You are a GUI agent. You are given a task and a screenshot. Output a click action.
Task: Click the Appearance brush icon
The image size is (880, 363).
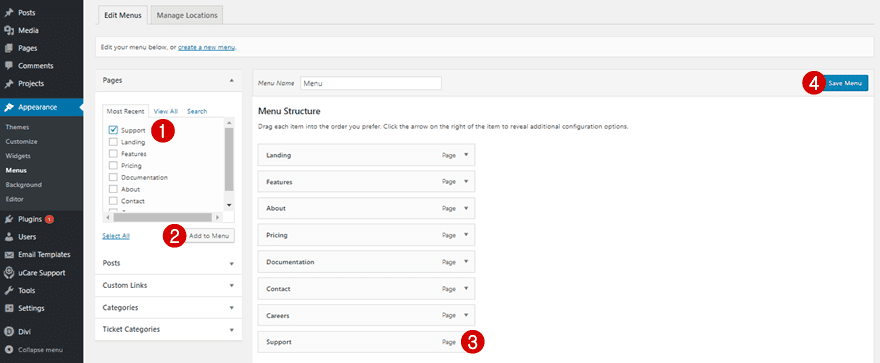(9, 107)
